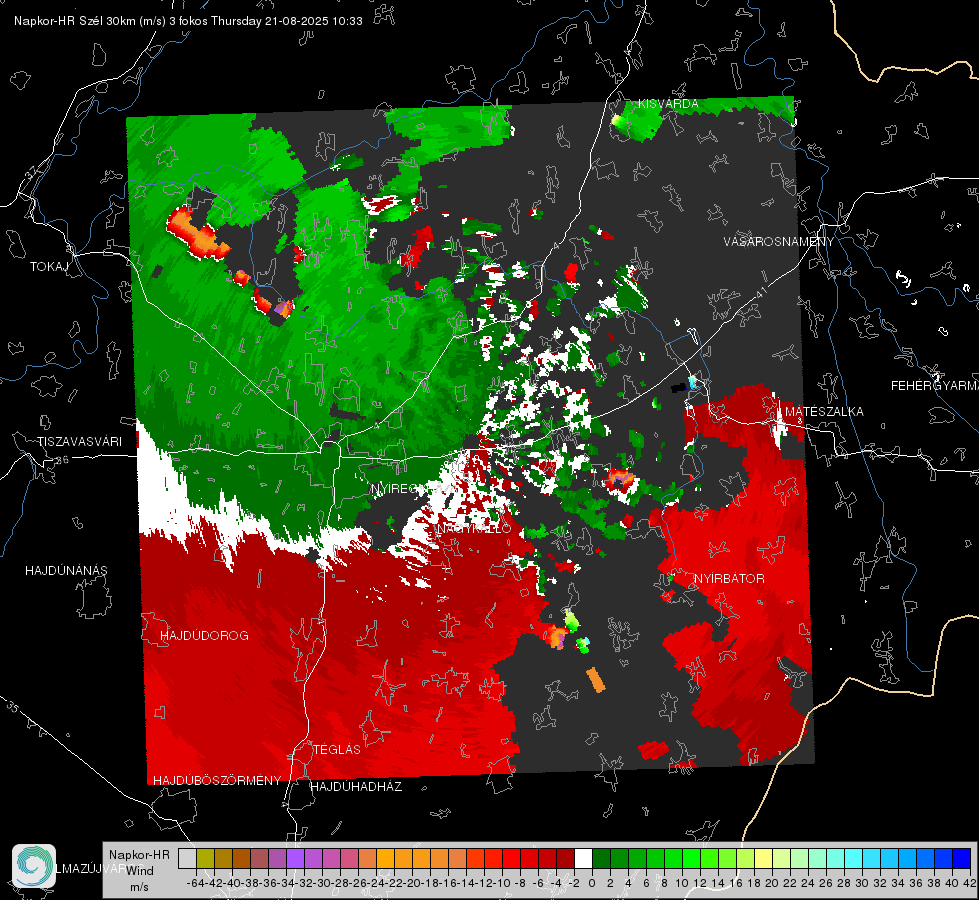Pick the bright red swatch between -10 and -8

pos(511,858)
